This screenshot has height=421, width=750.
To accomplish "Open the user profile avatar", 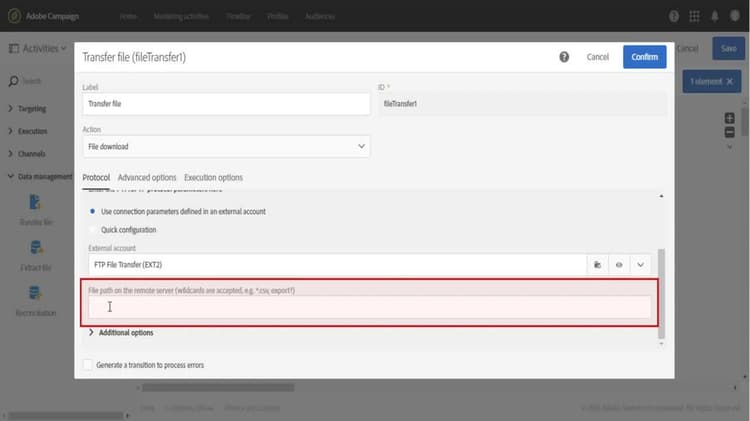I will (x=735, y=16).
